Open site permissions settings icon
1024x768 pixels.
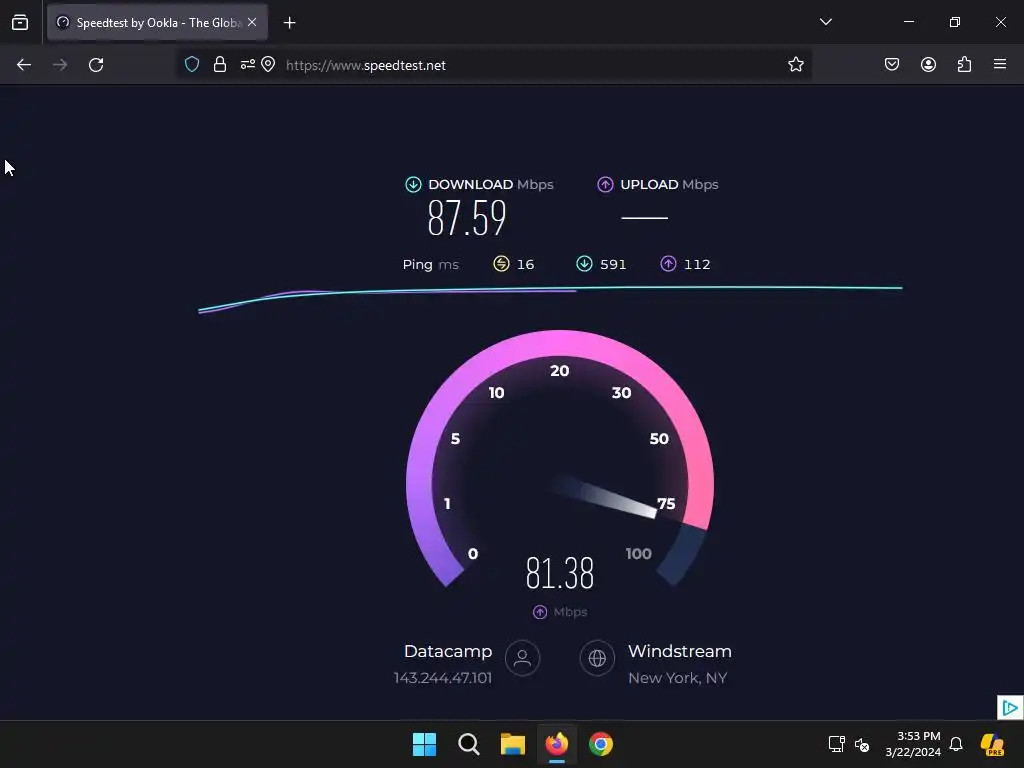[x=248, y=65]
